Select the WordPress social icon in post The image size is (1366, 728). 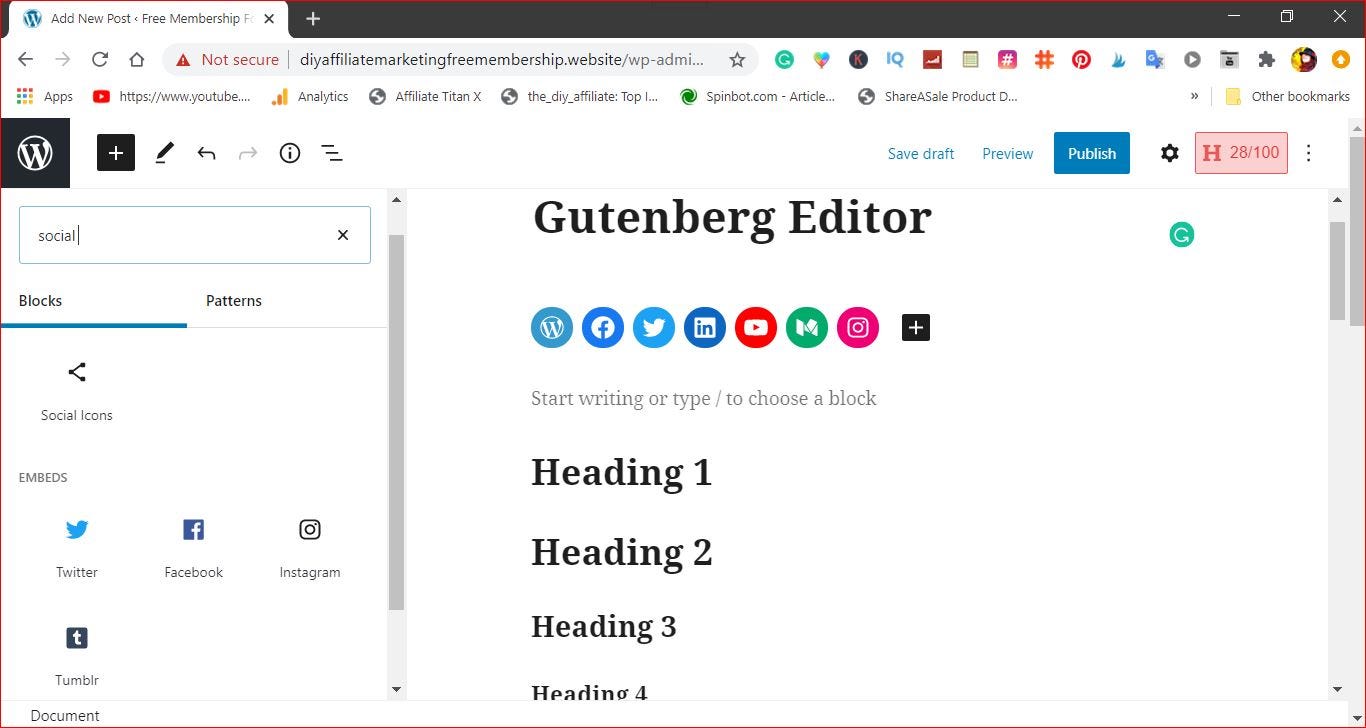[552, 327]
